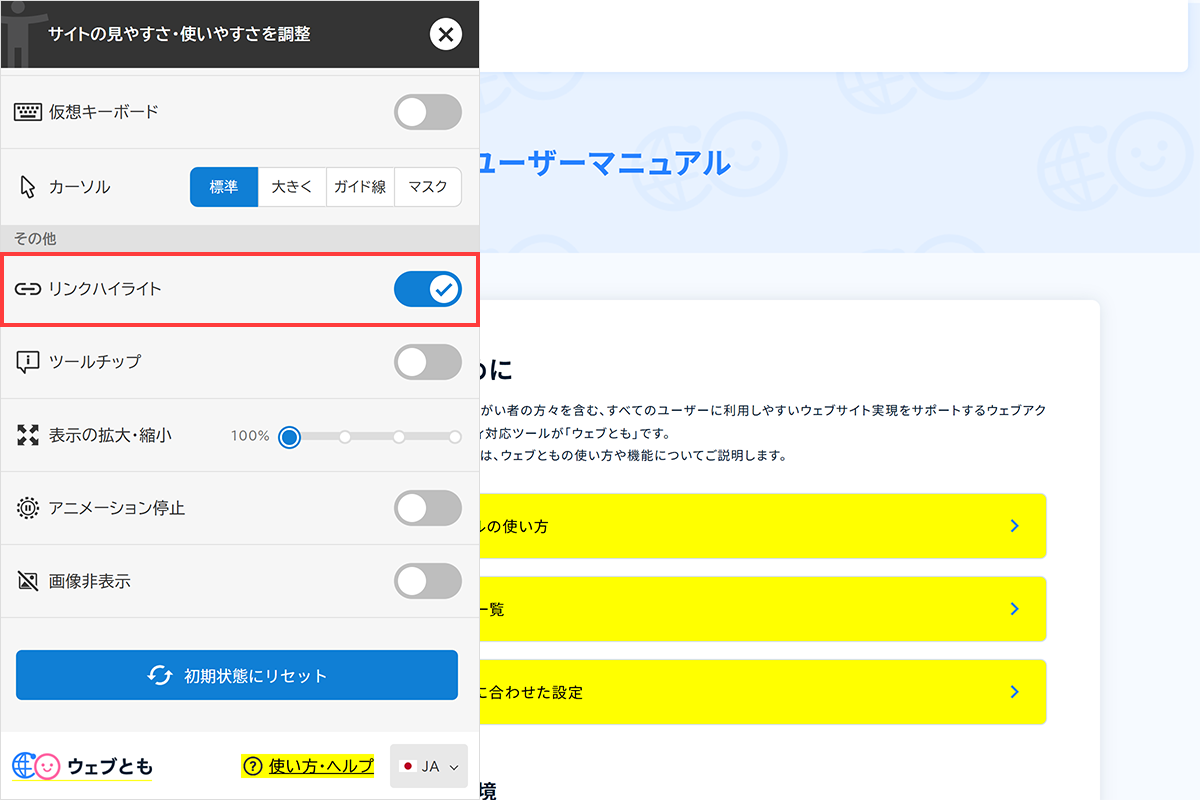Click the virtual keyboard (仮想キーボード) icon
This screenshot has width=1200, height=800.
(x=29, y=111)
